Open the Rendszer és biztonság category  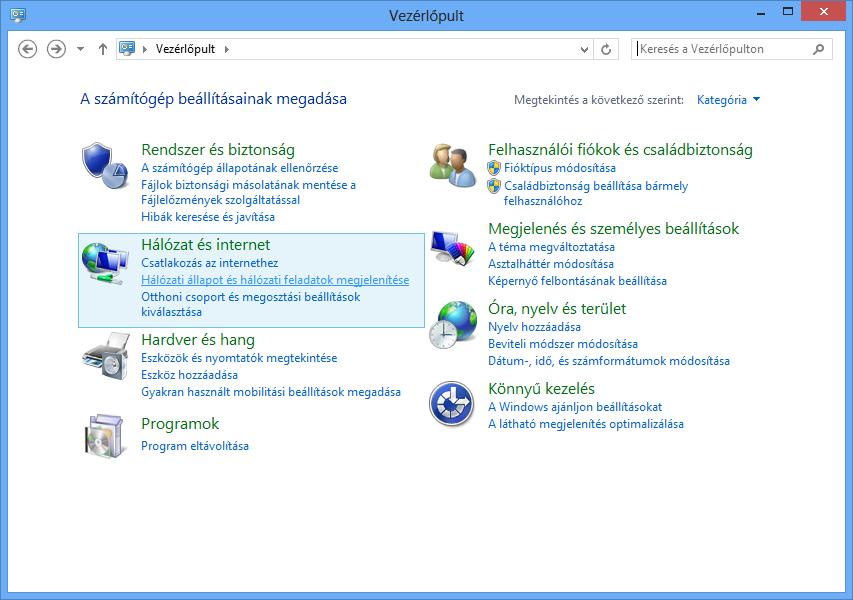(218, 150)
